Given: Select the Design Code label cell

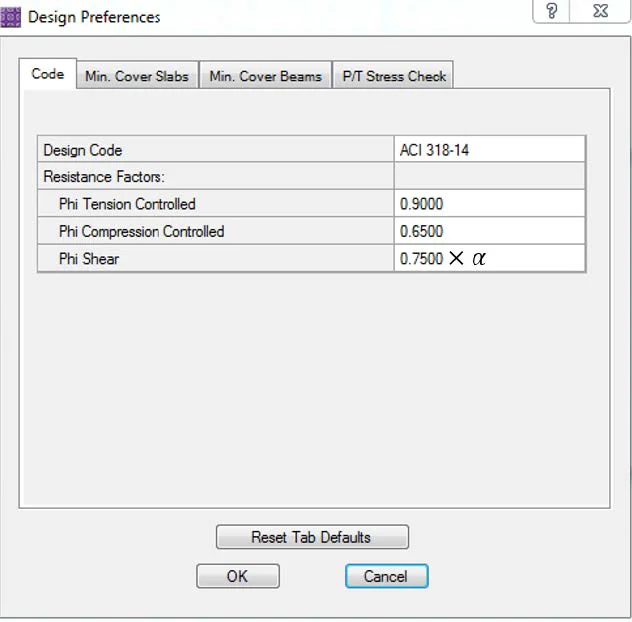Looking at the screenshot, I should tap(216, 150).
